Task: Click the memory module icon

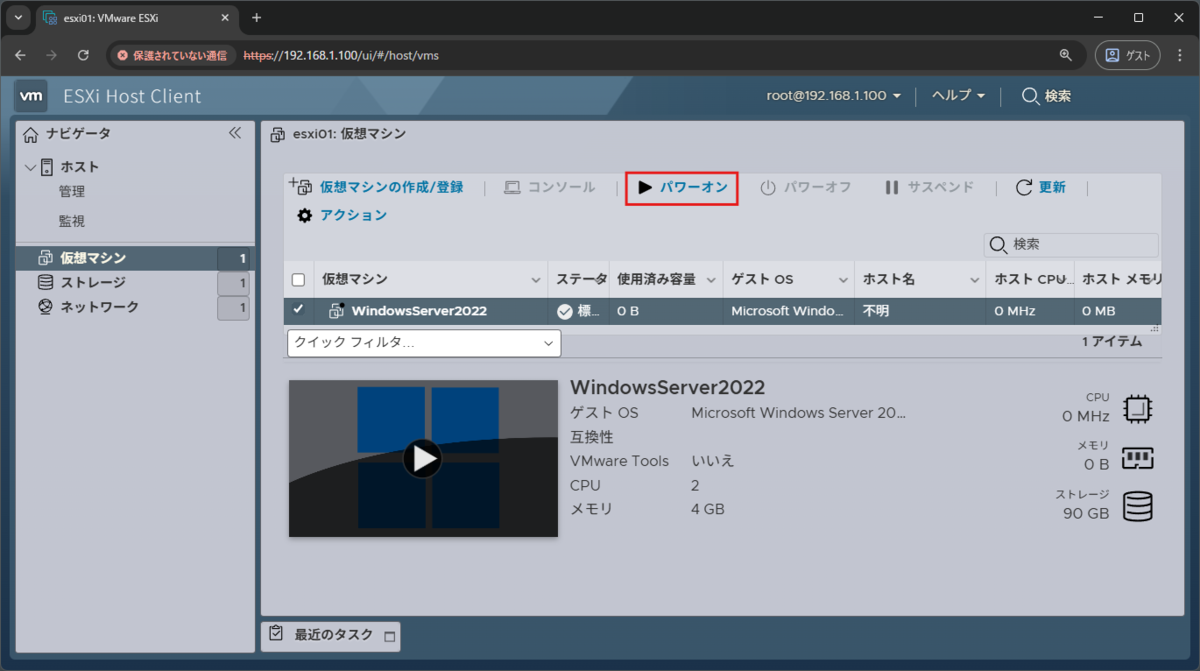Action: 1137,458
